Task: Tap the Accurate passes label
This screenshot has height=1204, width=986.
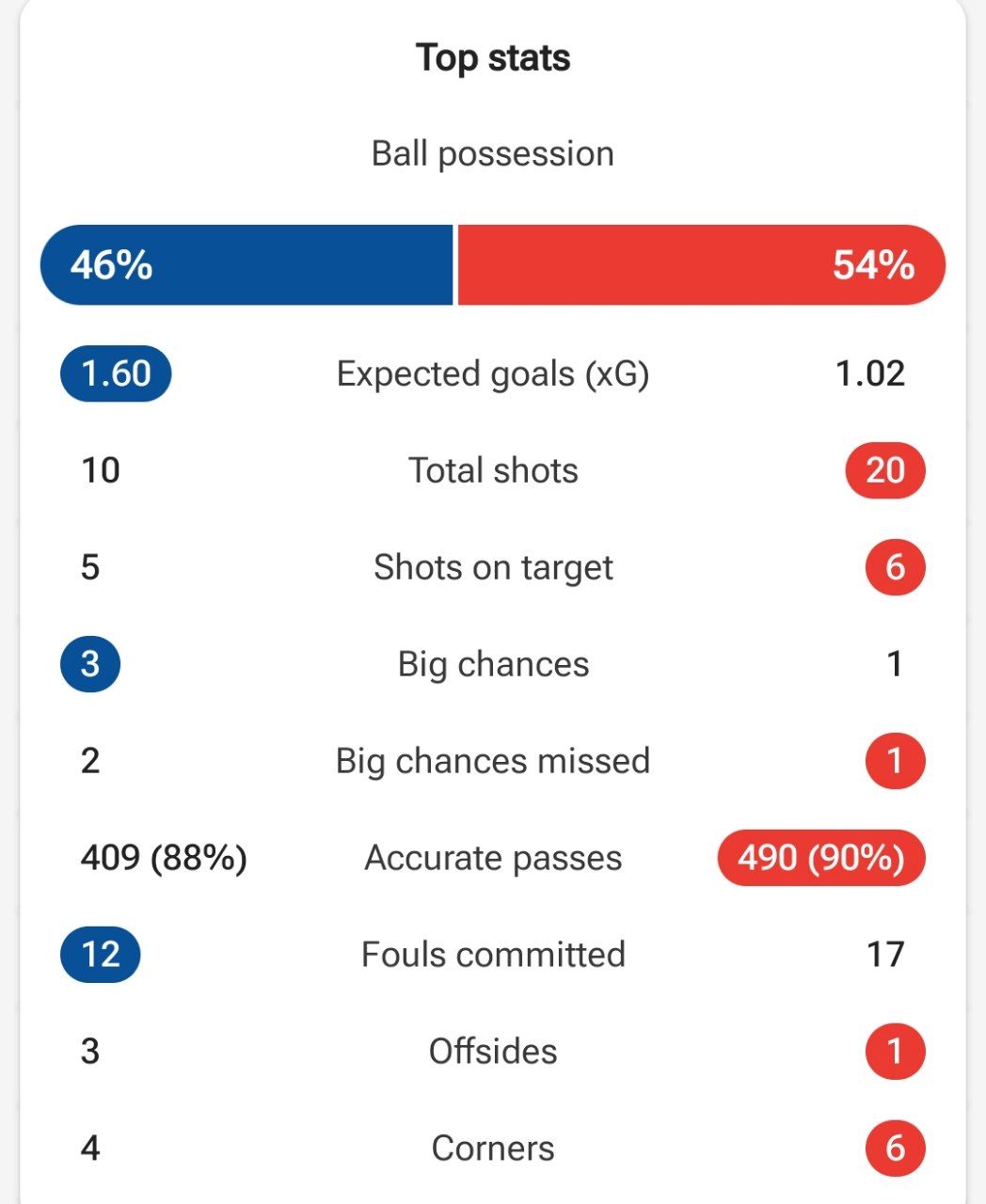Action: point(493,858)
